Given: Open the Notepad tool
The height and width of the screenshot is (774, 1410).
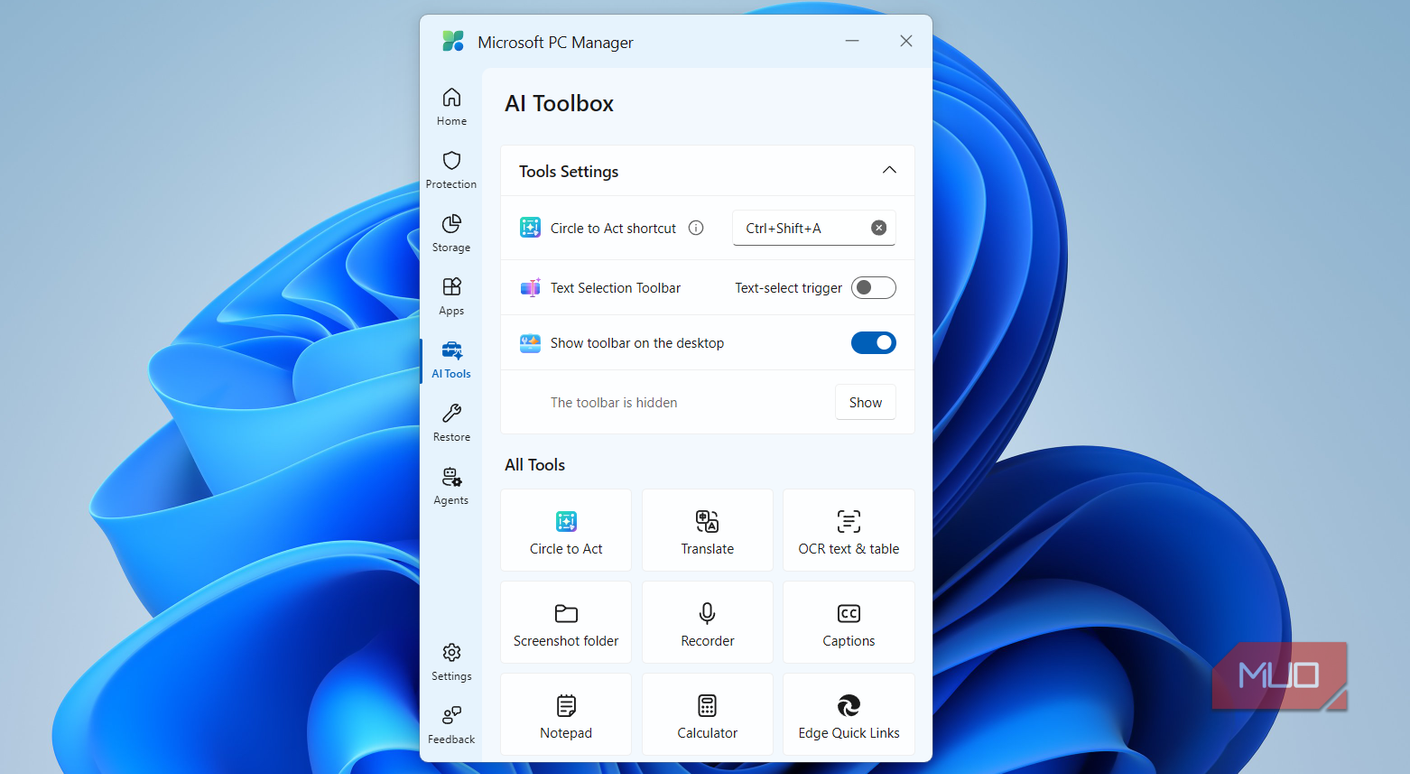Looking at the screenshot, I should point(566,714).
